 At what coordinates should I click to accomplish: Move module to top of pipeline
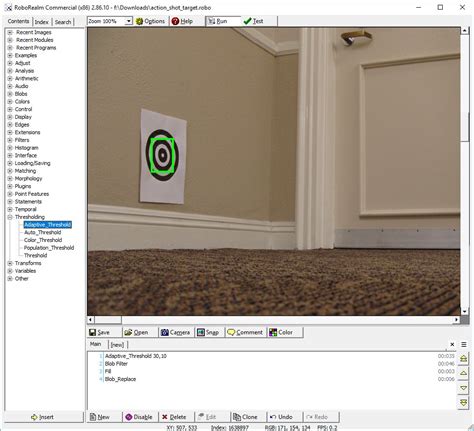(464, 358)
